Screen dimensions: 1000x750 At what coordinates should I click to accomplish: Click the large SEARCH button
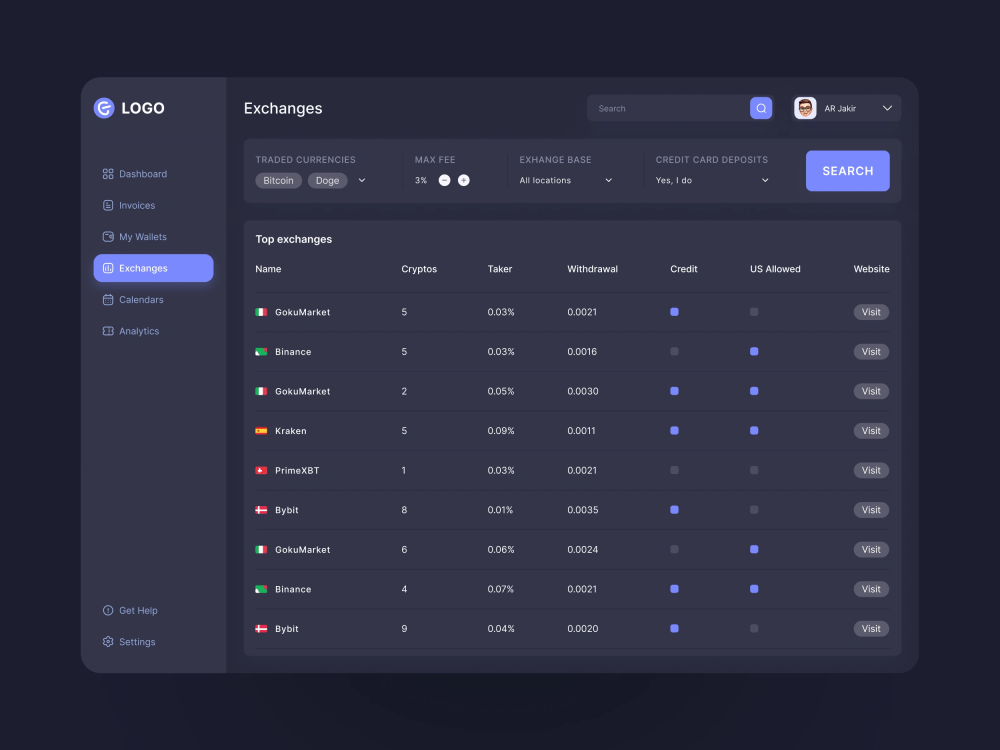(x=848, y=171)
